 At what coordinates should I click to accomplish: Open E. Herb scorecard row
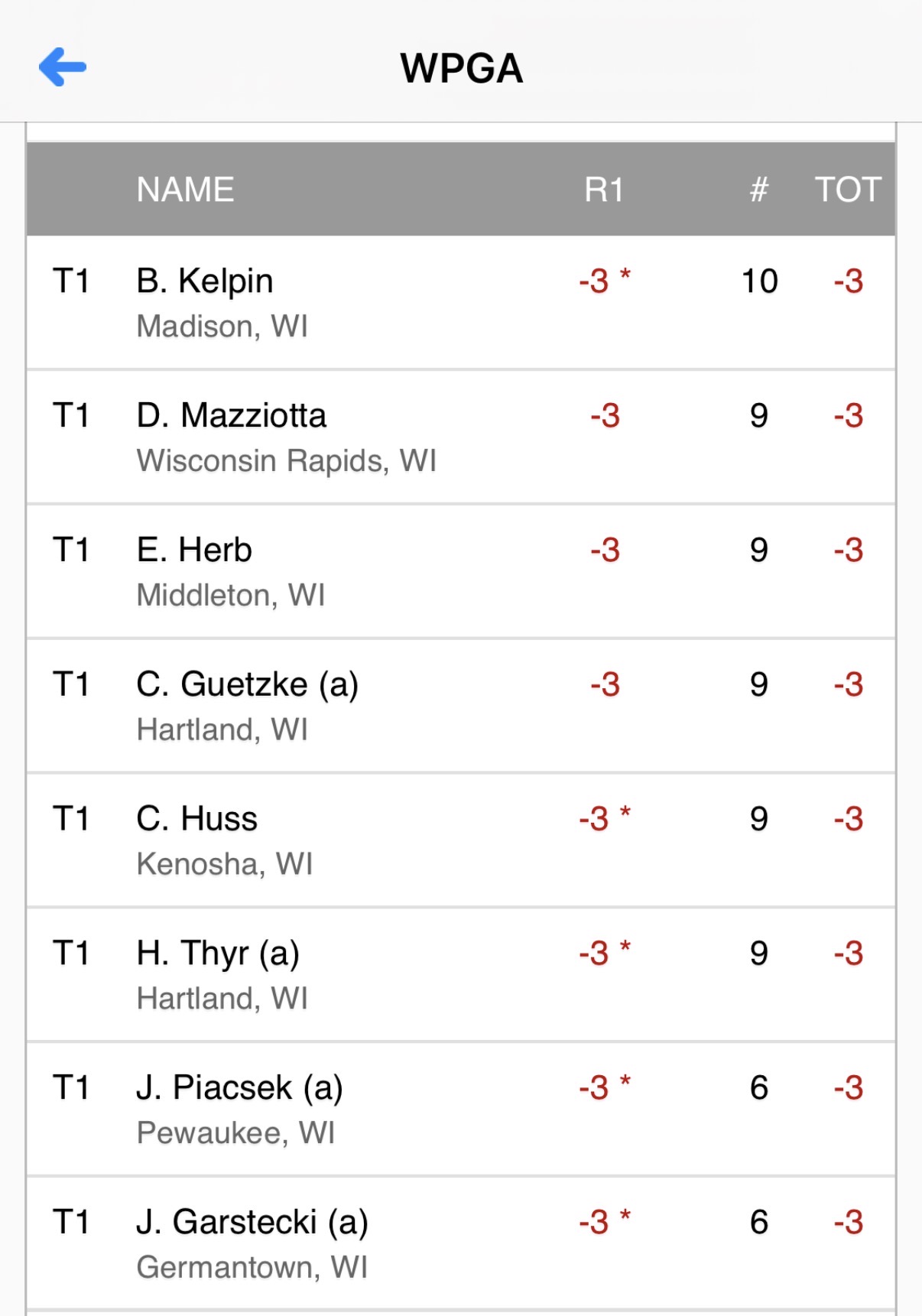461,572
